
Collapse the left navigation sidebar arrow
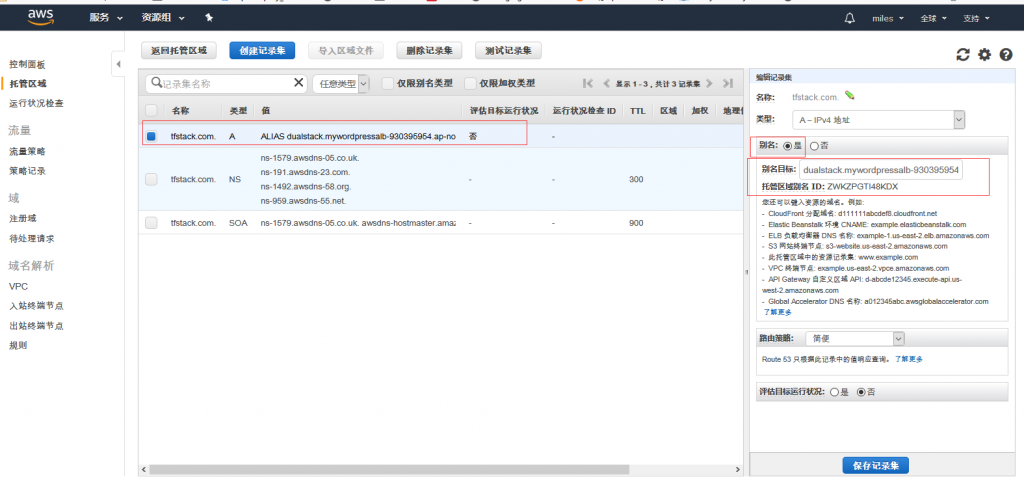[x=118, y=64]
